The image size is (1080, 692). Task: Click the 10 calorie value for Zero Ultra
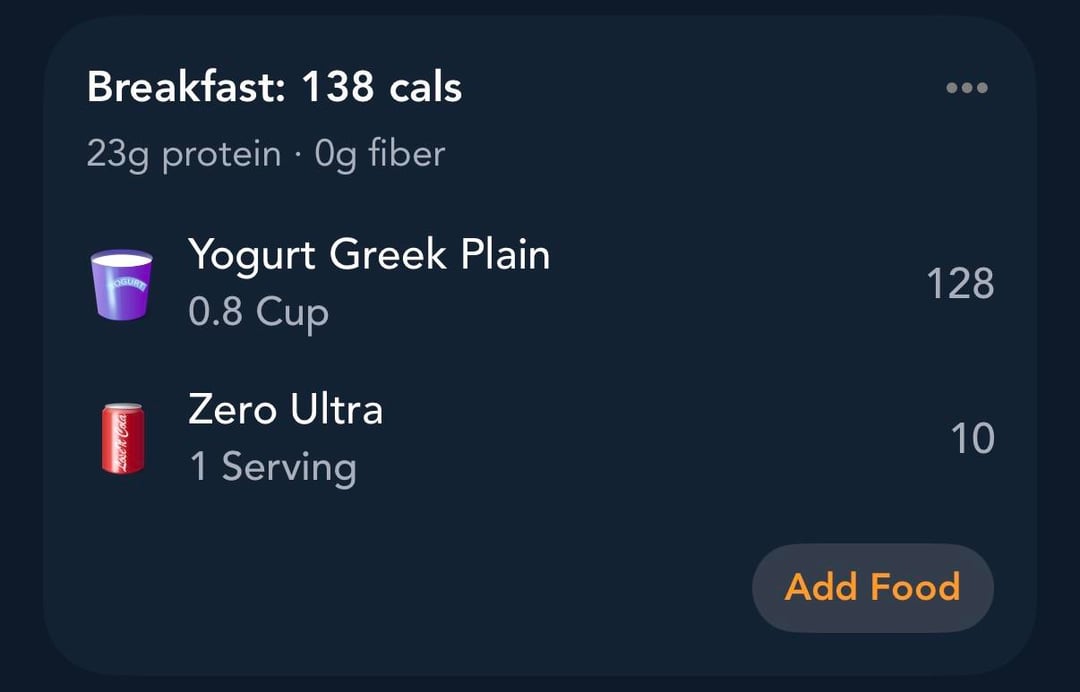click(x=972, y=439)
